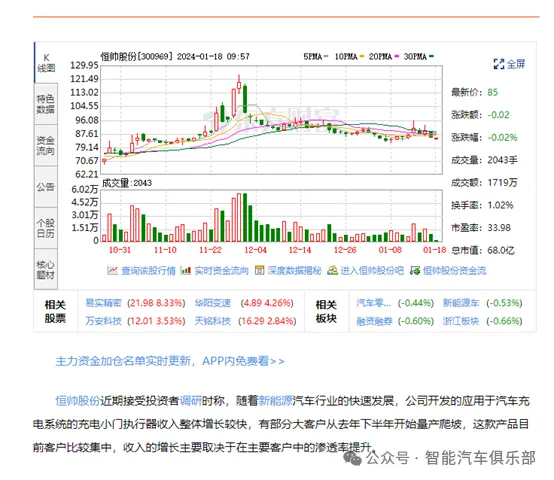Open the 融资融券 sector link

[x=374, y=321]
